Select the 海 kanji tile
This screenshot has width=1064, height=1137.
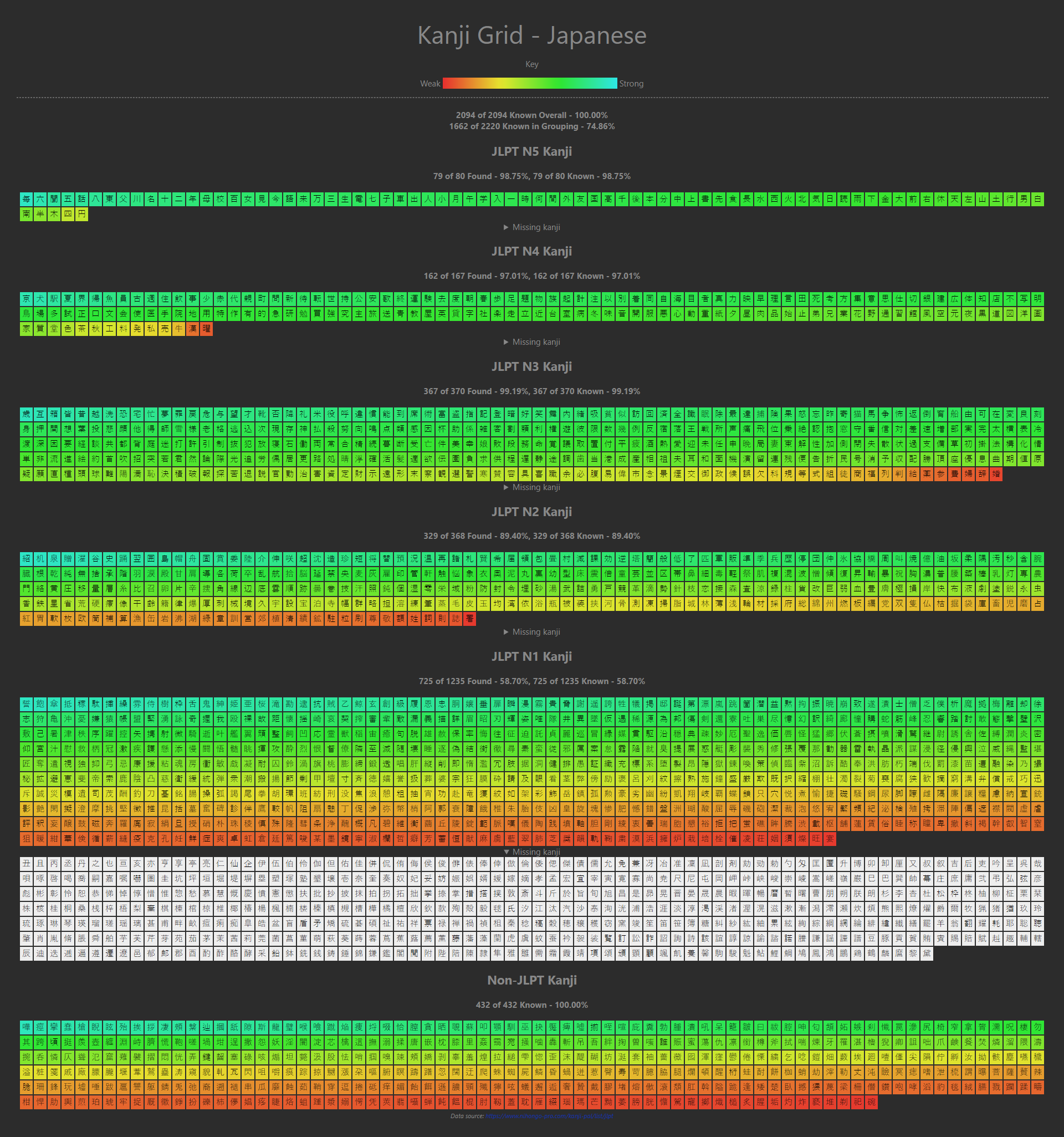tap(678, 299)
